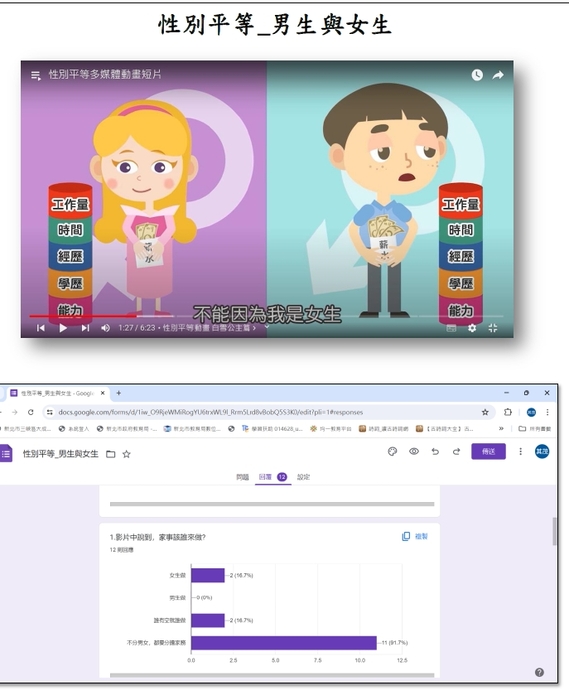Click the Watch later clock icon
The image size is (569, 700).
pyautogui.click(x=477, y=75)
